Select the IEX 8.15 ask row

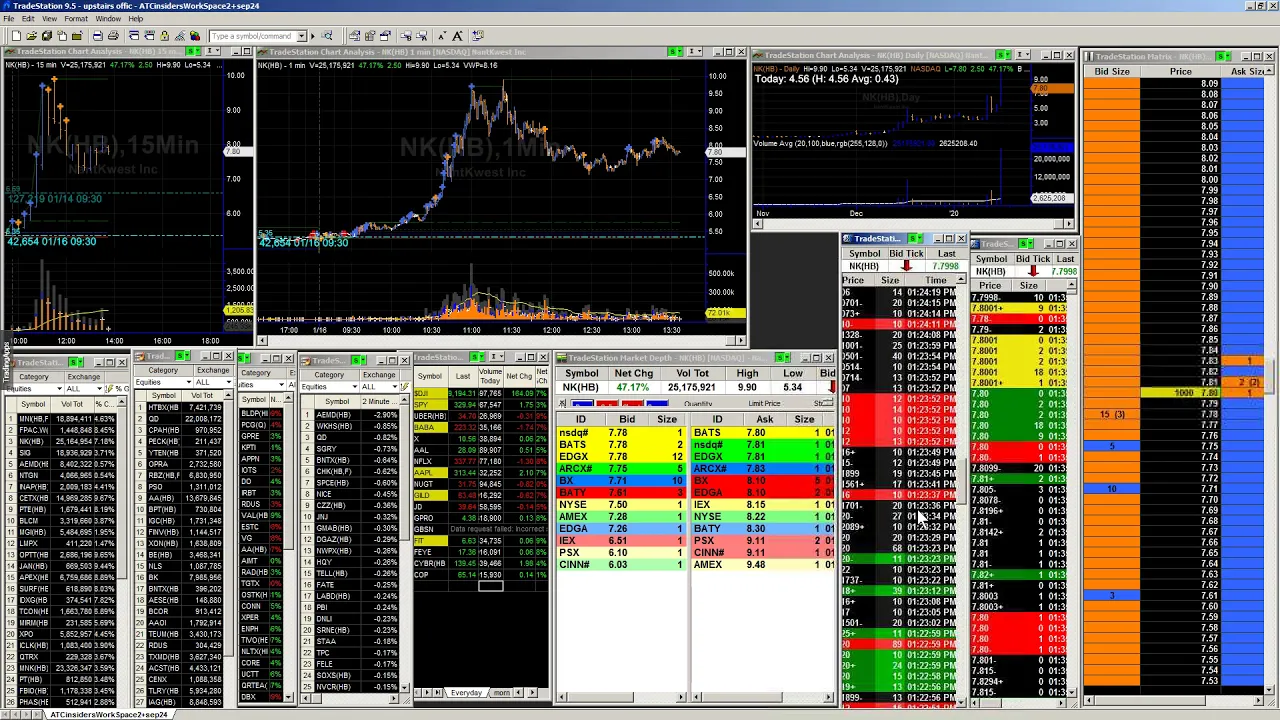coord(762,504)
